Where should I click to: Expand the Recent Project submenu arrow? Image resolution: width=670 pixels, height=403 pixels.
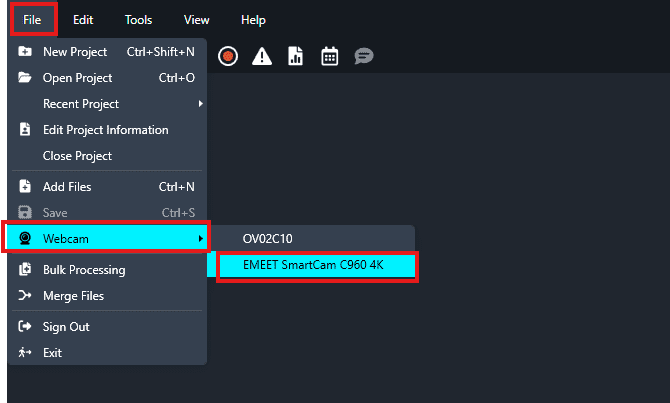point(200,104)
